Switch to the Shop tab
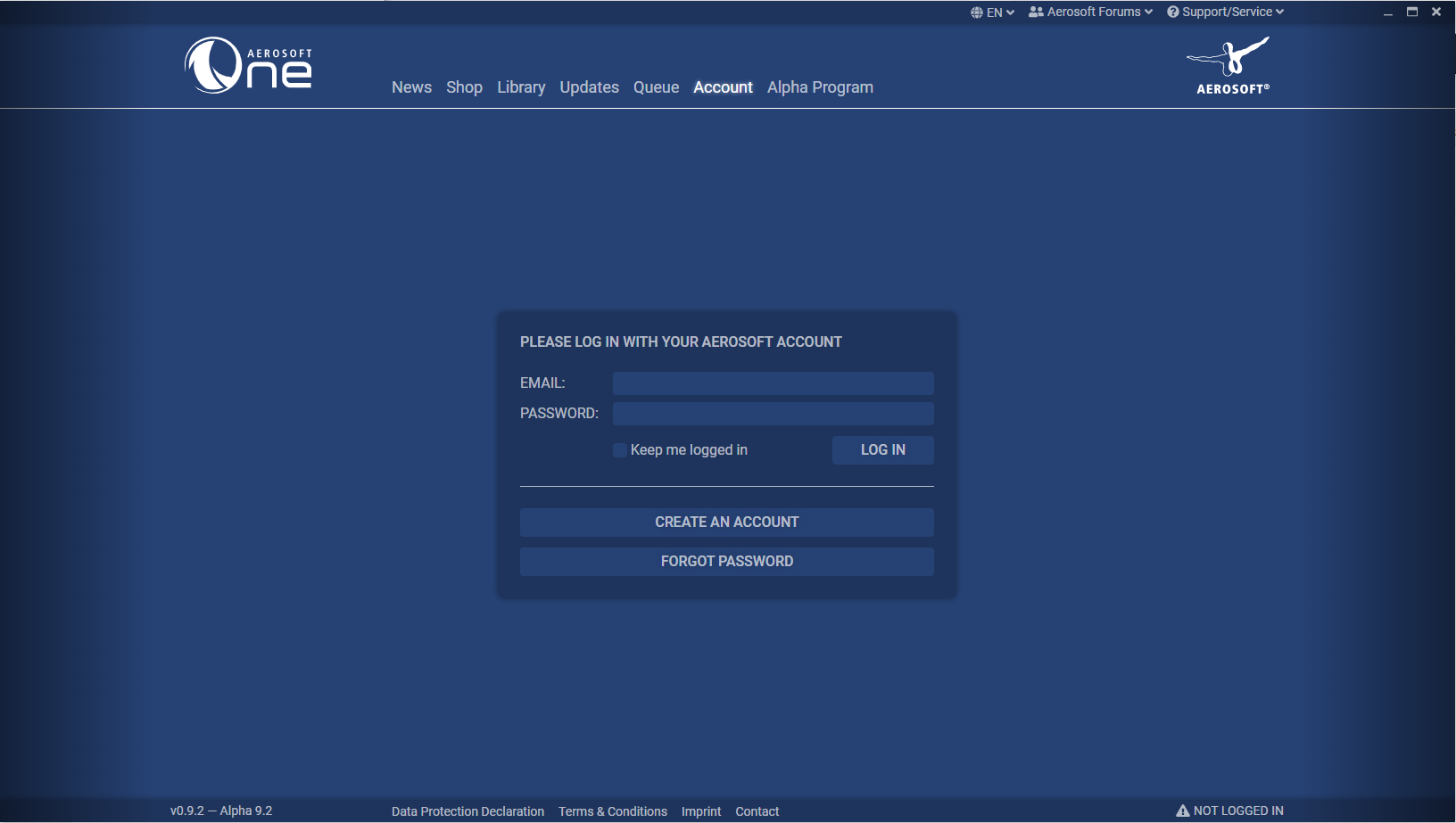This screenshot has height=823, width=1456. click(x=464, y=87)
